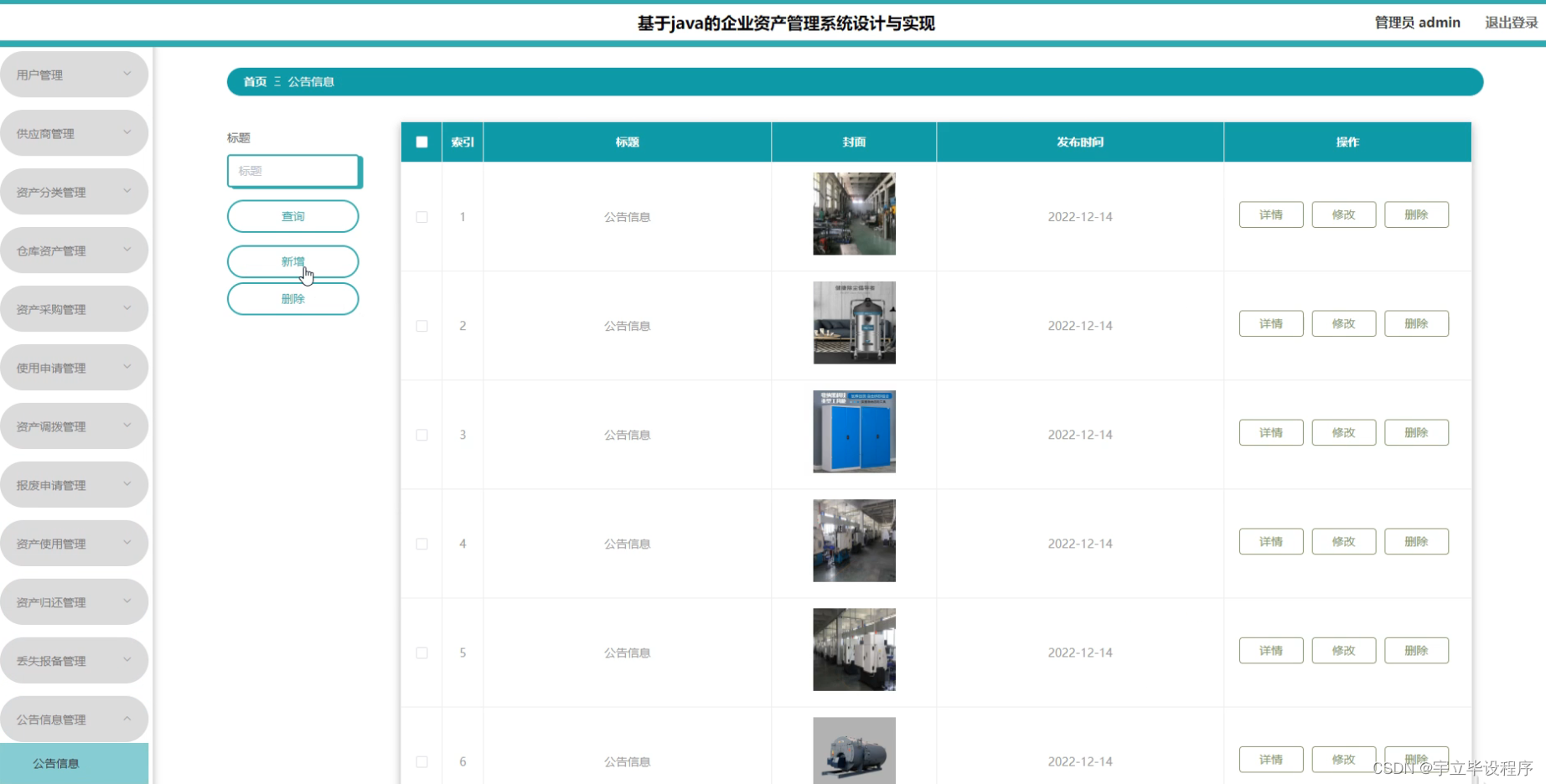Click 修改 for row 4
The height and width of the screenshot is (784, 1546).
point(1344,541)
